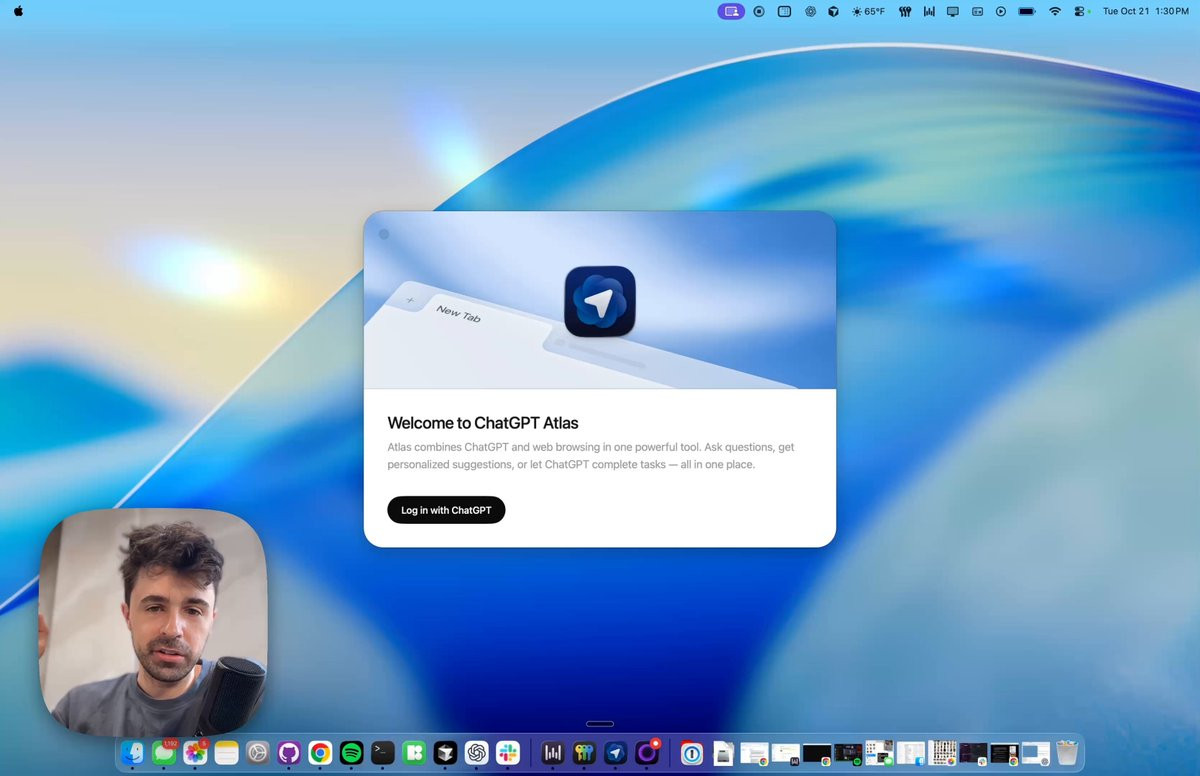Click the black cube menu bar icon
Screen dimensions: 1200x776
tap(833, 11)
